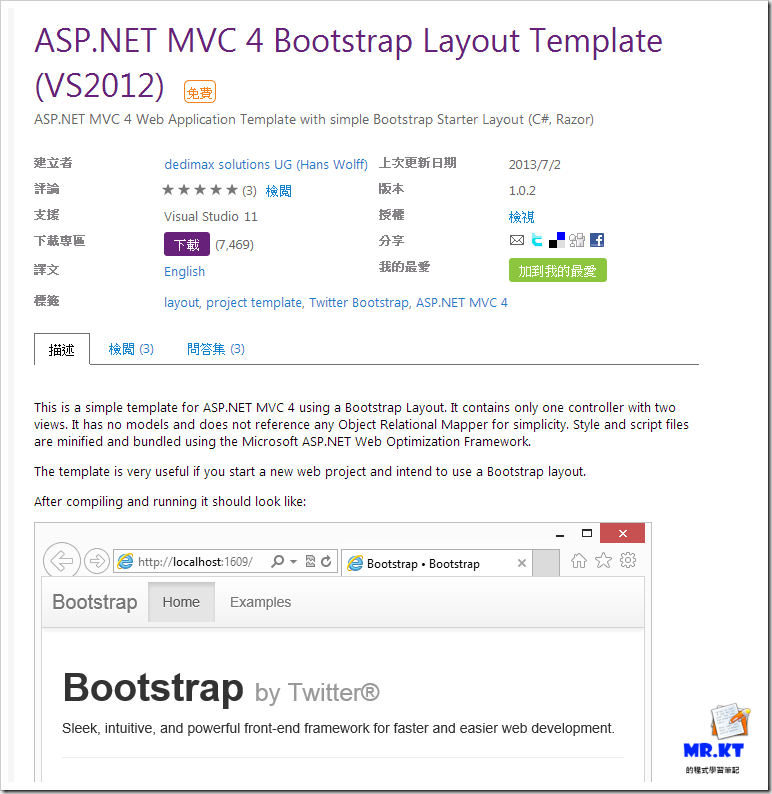
Task: Click the home icon in the preview browser
Action: point(579,561)
